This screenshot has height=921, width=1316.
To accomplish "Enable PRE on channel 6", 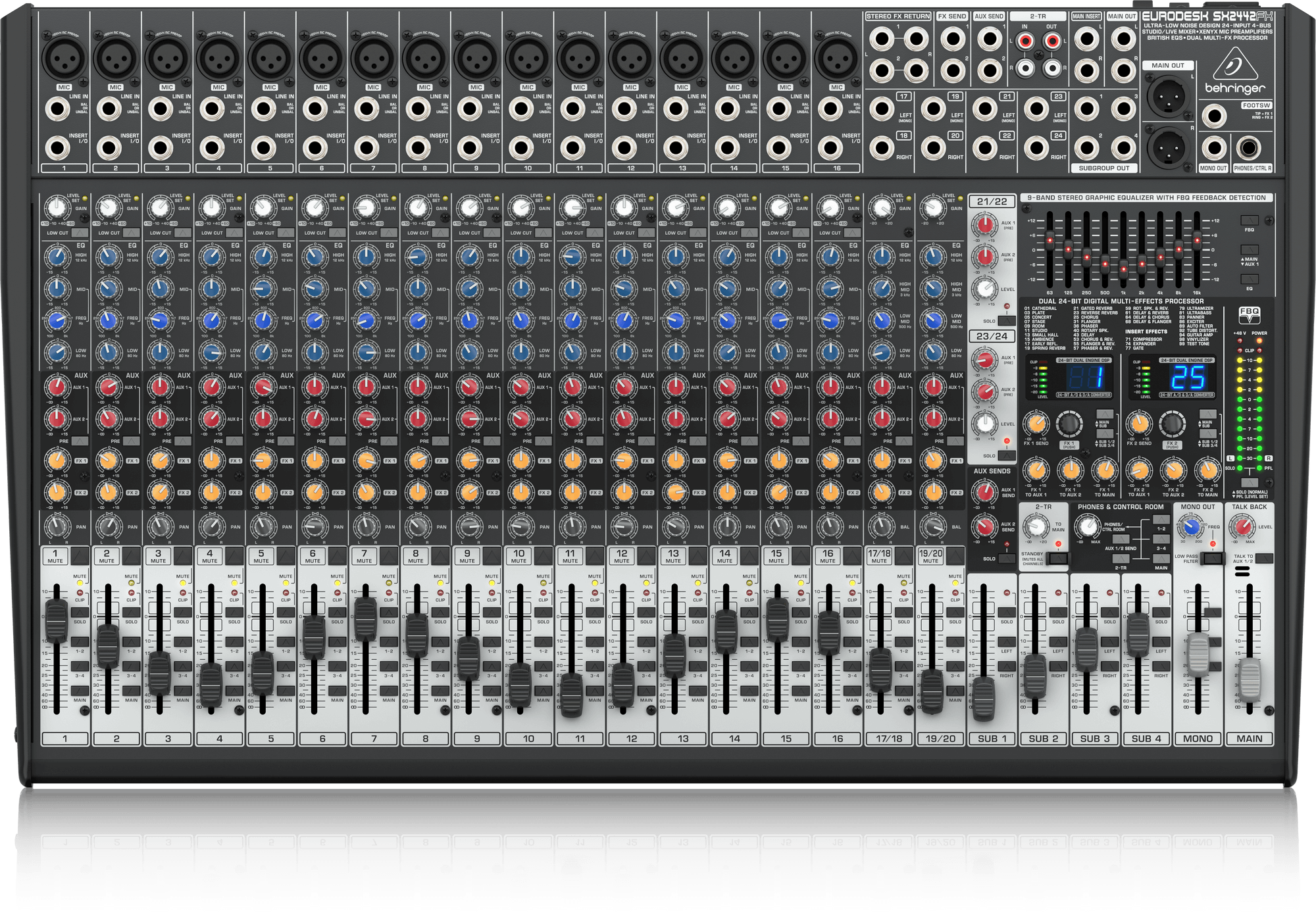I will click(x=338, y=441).
